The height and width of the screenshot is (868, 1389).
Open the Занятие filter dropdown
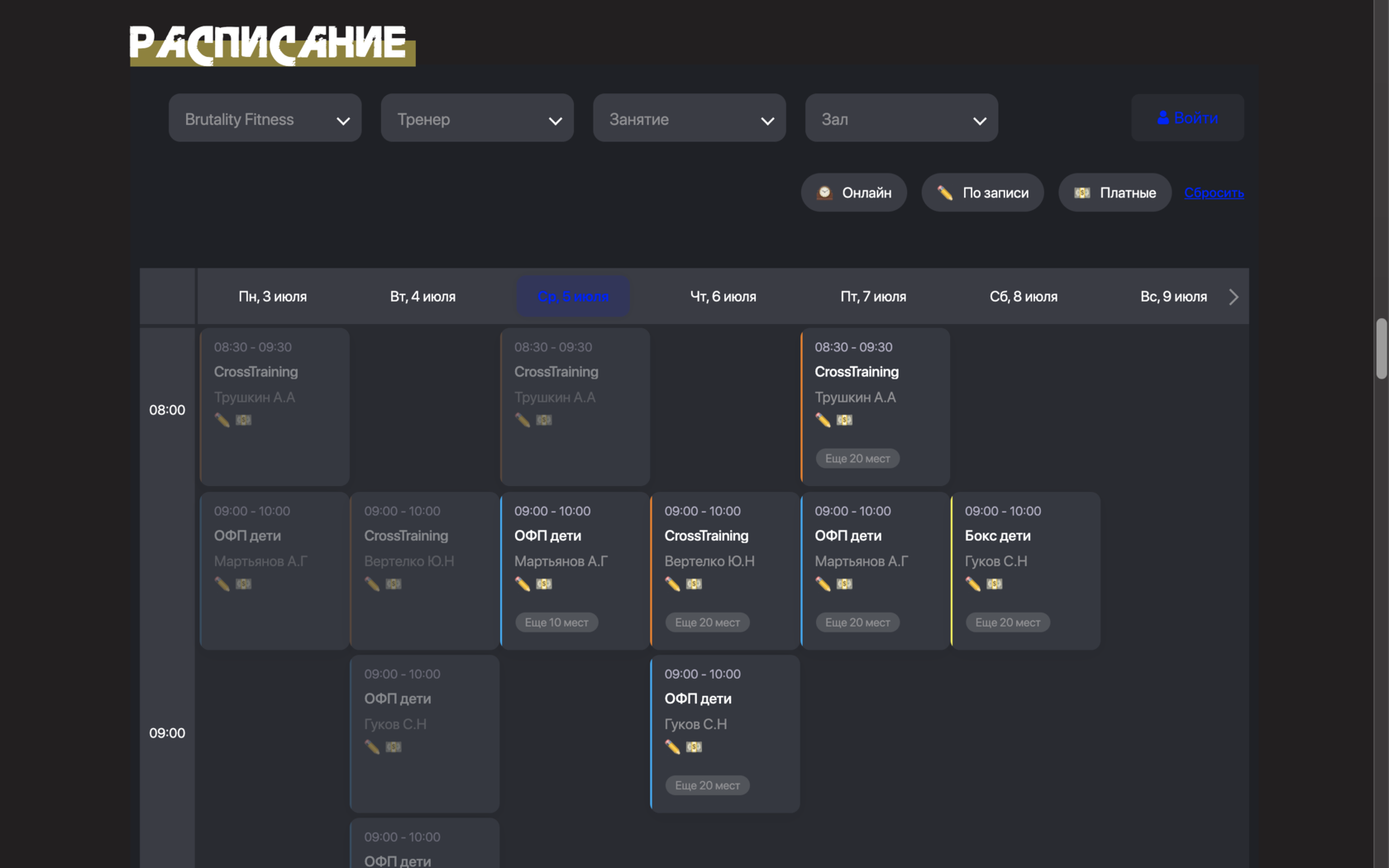[x=690, y=118]
